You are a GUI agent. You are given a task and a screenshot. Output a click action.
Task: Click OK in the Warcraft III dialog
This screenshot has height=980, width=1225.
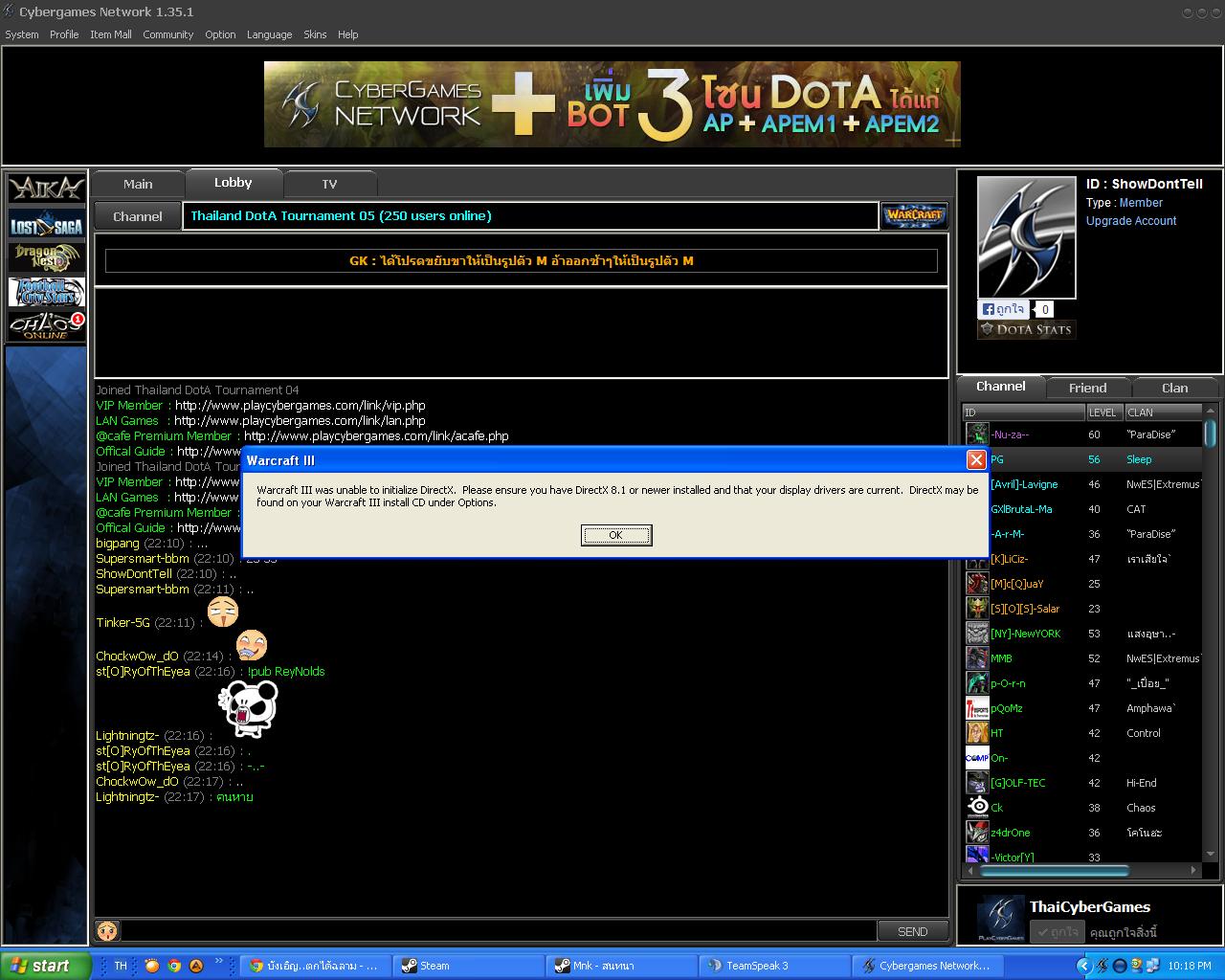click(616, 535)
